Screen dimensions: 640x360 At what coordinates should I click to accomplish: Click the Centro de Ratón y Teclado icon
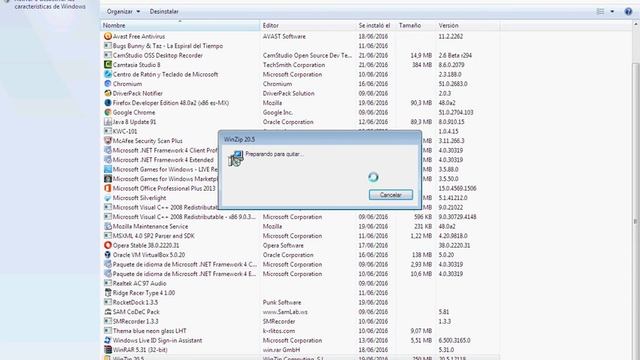tap(108, 74)
